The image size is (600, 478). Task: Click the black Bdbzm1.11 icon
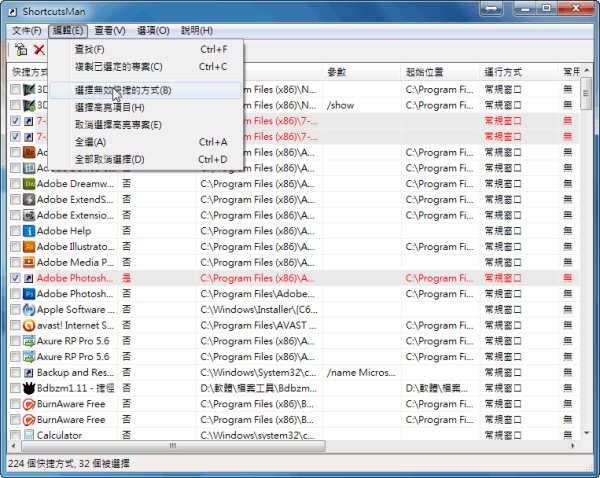[x=29, y=388]
